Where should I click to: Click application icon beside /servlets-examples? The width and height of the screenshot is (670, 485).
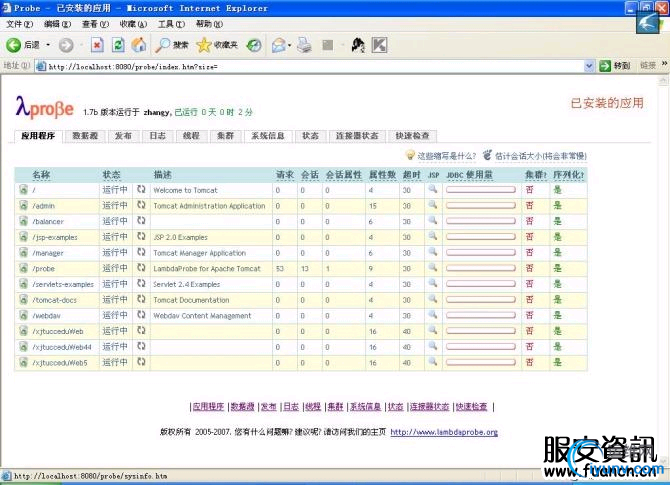[24, 284]
